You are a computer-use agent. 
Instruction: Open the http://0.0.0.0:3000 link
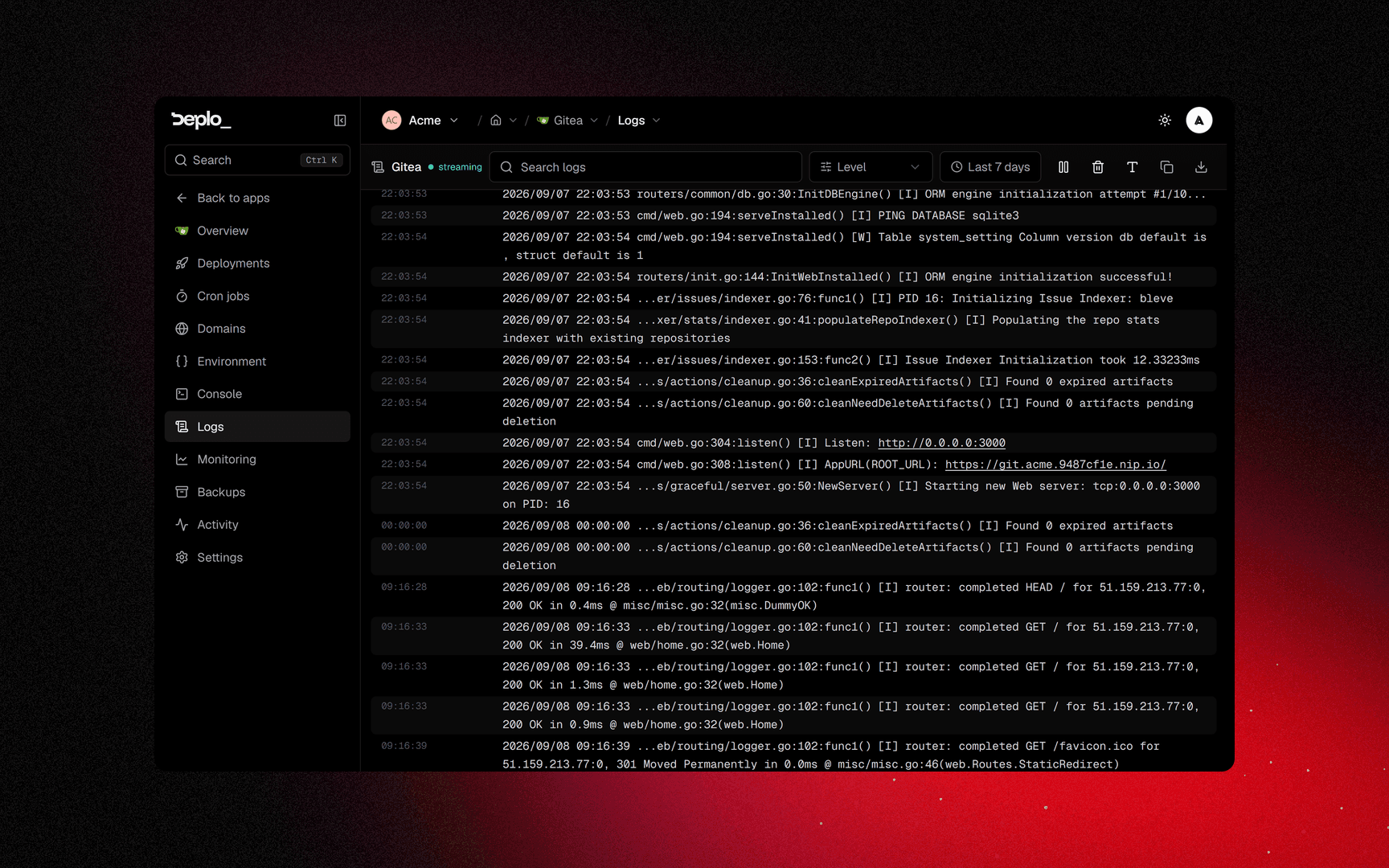pyautogui.click(x=941, y=443)
